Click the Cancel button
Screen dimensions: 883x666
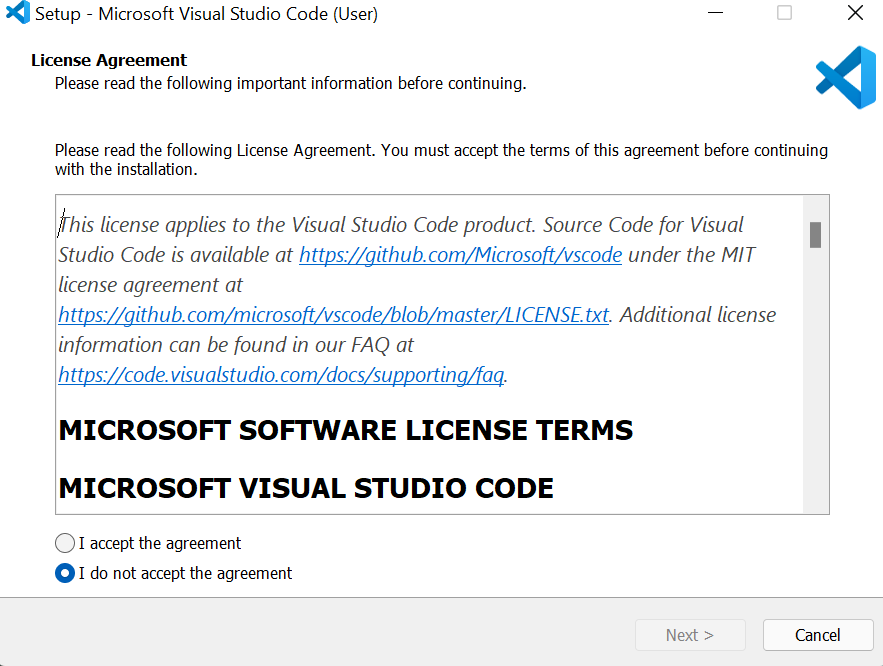coord(818,635)
